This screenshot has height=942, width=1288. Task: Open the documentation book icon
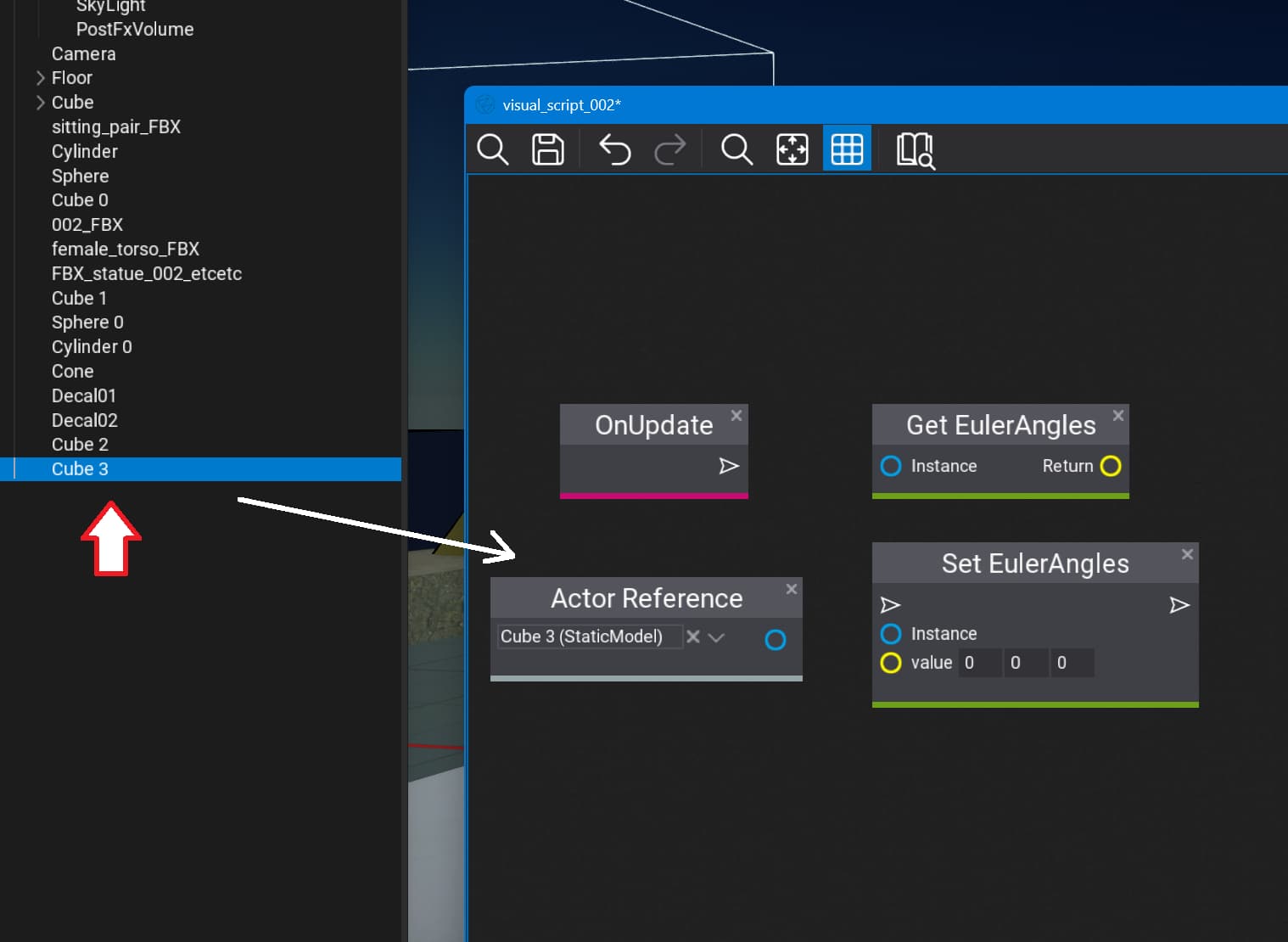[x=915, y=150]
